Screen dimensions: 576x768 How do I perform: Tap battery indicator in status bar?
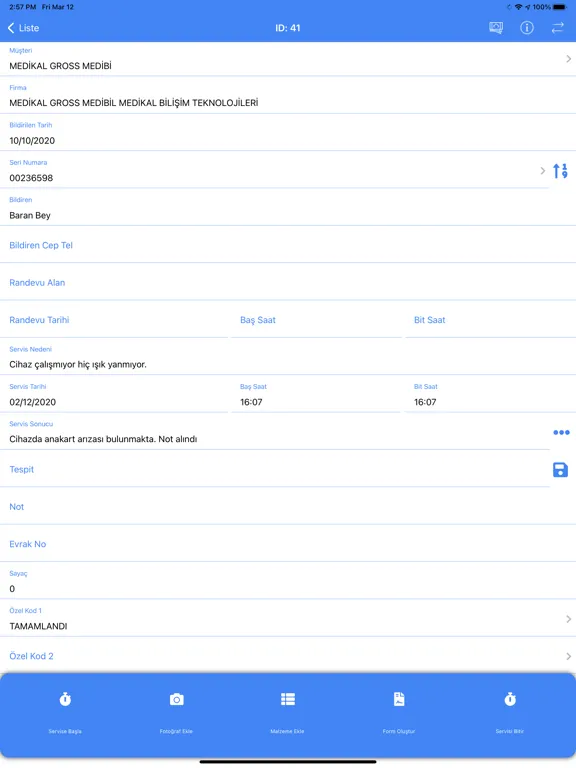point(559,7)
